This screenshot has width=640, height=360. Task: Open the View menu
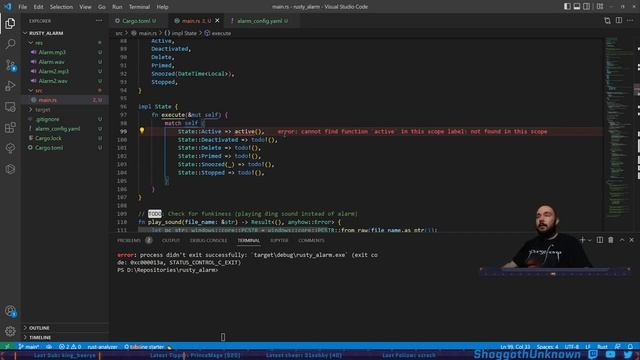coord(85,7)
